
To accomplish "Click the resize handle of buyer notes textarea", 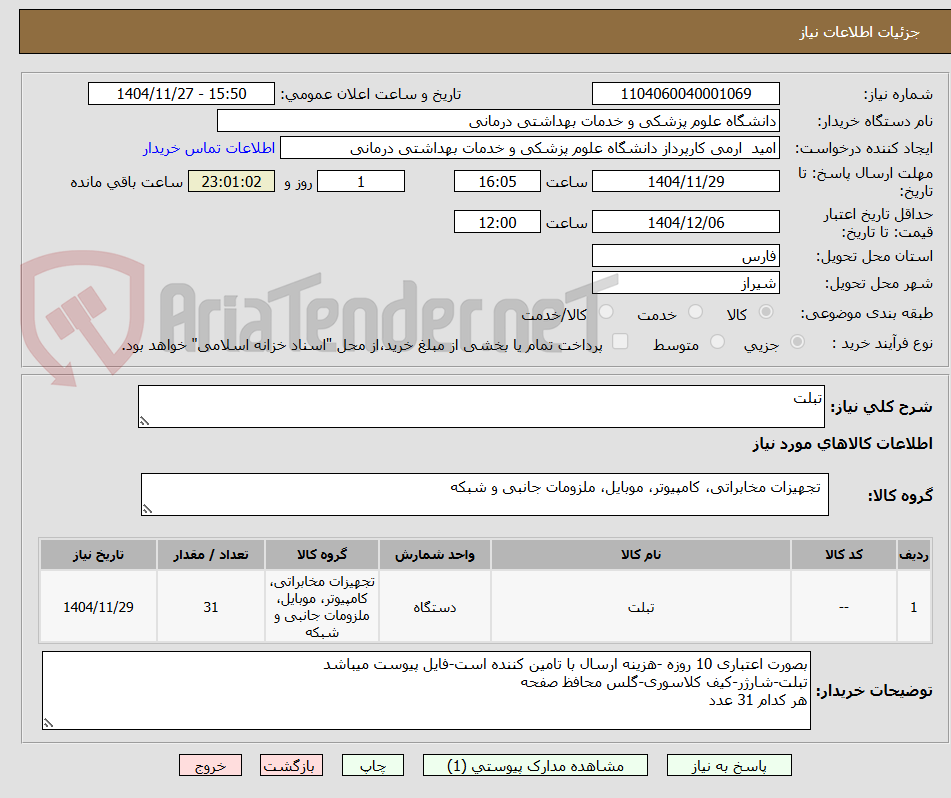I will (x=49, y=723).
